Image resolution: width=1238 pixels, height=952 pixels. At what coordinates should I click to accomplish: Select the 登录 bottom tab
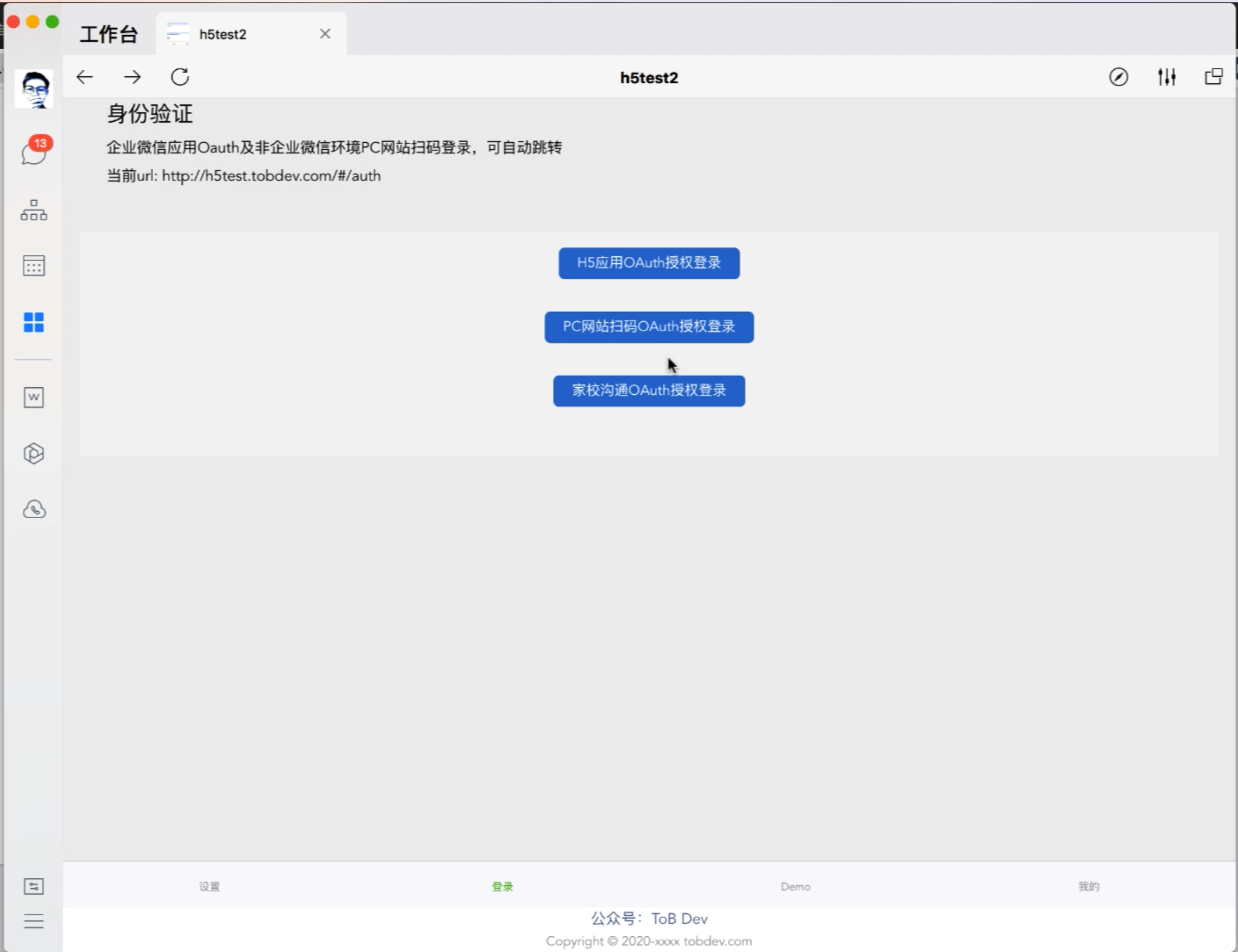(x=503, y=887)
